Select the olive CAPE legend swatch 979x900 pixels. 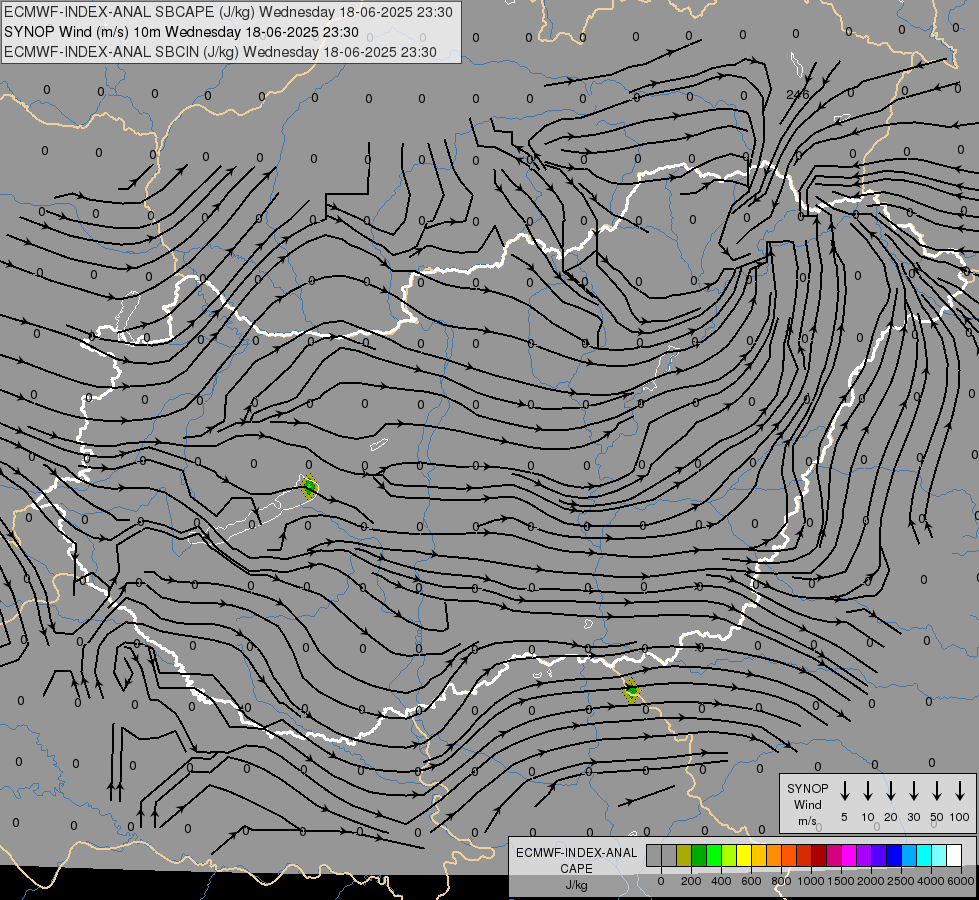tap(684, 855)
